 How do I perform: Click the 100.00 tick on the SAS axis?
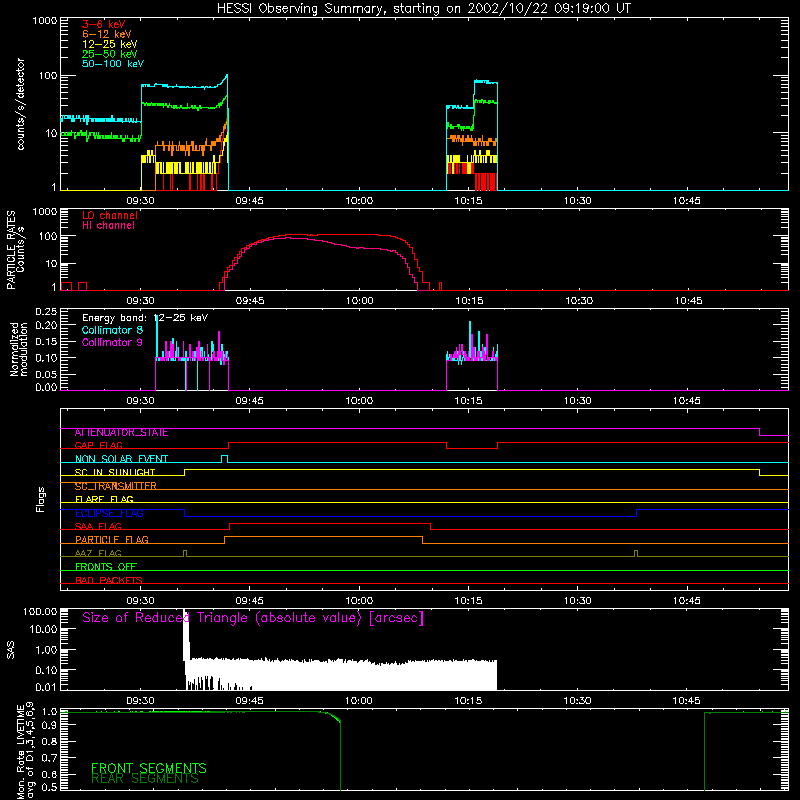pyautogui.click(x=40, y=612)
